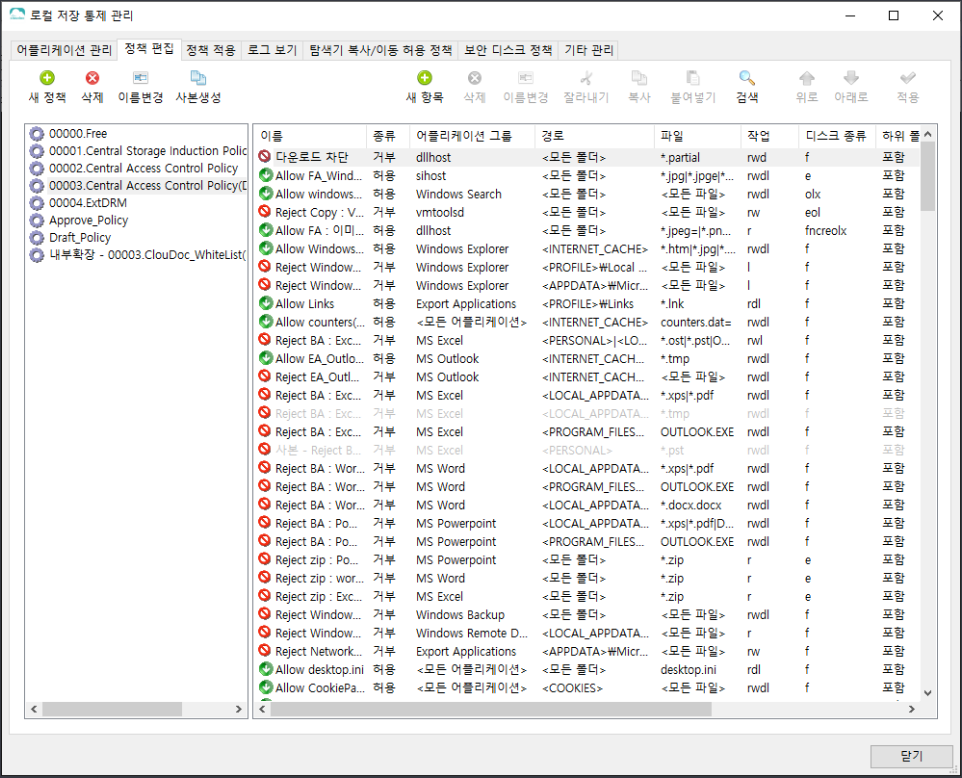Click 'vmtoolsd' application group cell
The width and height of the screenshot is (962, 778).
click(440, 212)
